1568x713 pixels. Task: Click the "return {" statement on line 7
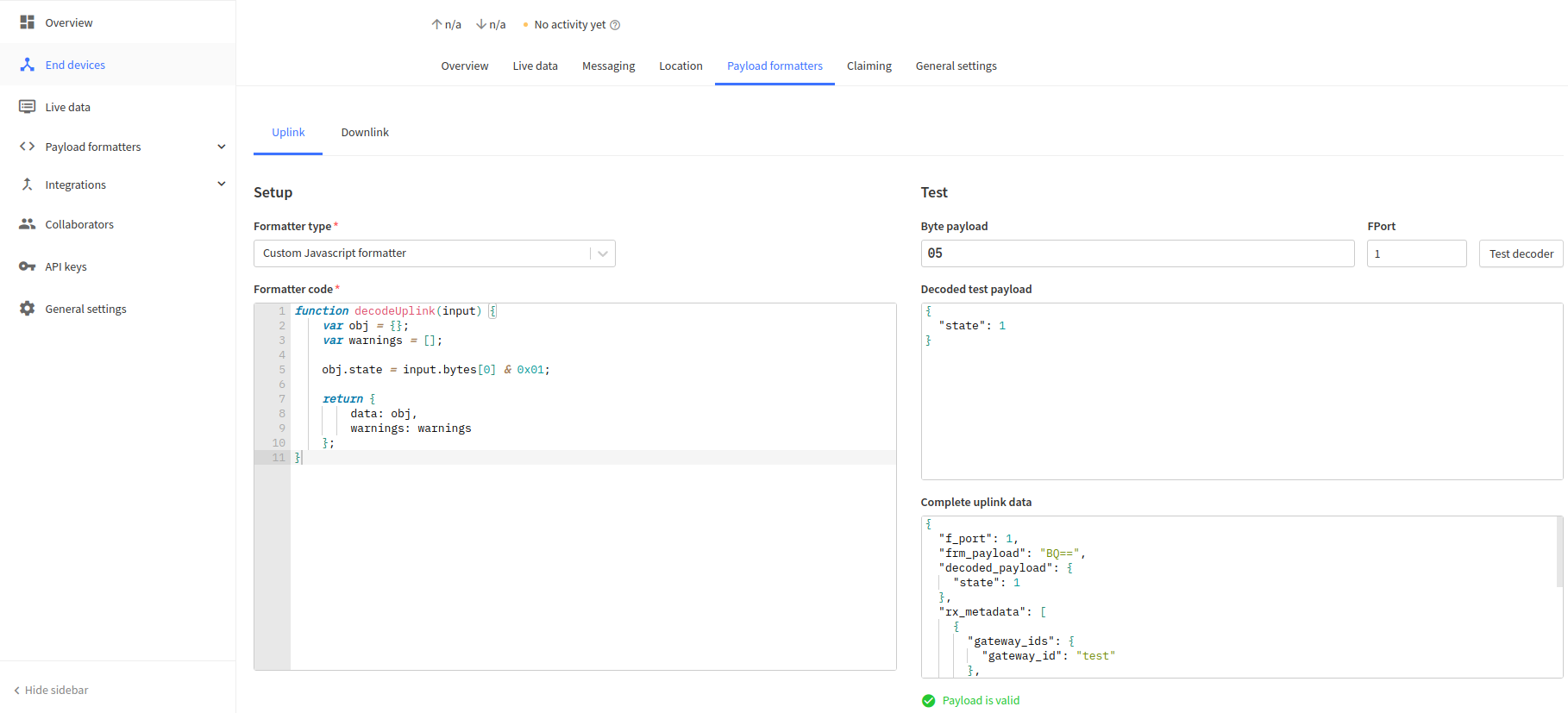[x=349, y=399]
